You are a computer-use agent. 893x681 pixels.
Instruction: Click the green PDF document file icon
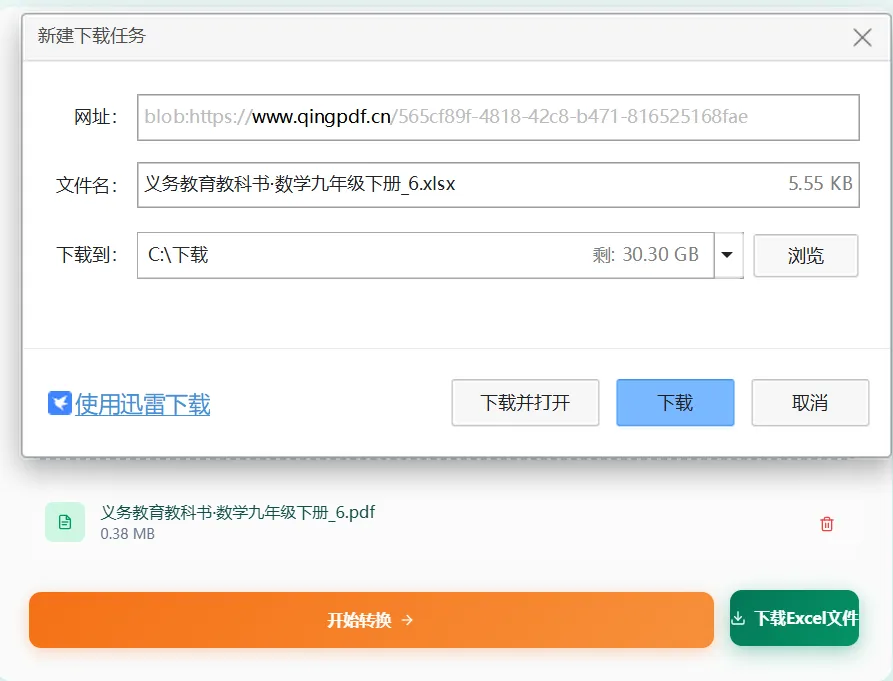pos(65,522)
